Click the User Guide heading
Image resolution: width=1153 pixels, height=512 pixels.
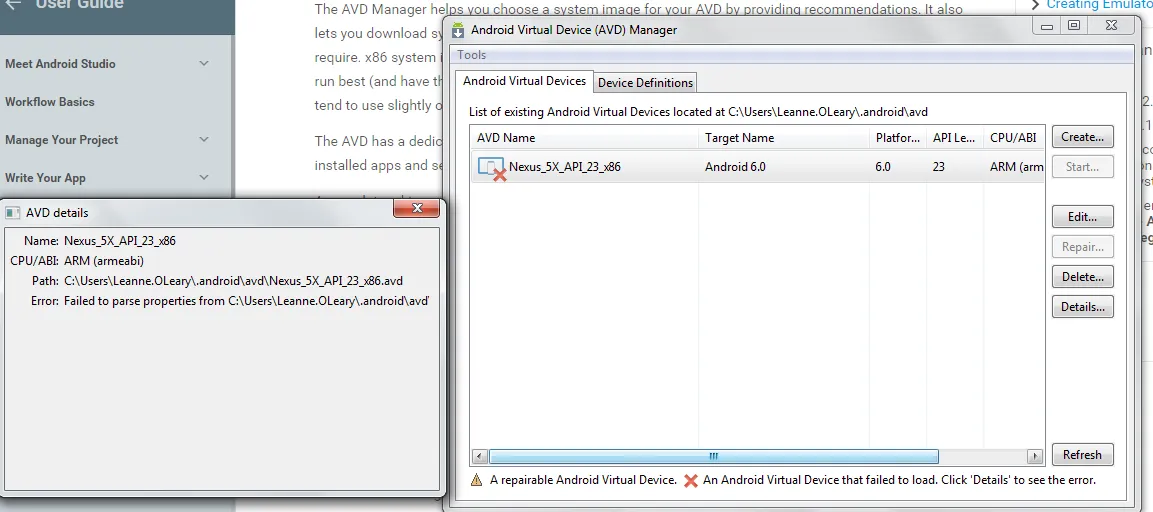(x=79, y=5)
